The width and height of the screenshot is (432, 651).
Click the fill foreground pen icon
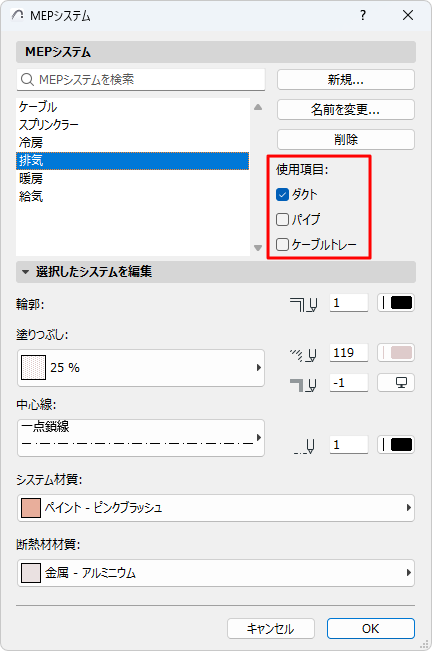[x=303, y=354]
